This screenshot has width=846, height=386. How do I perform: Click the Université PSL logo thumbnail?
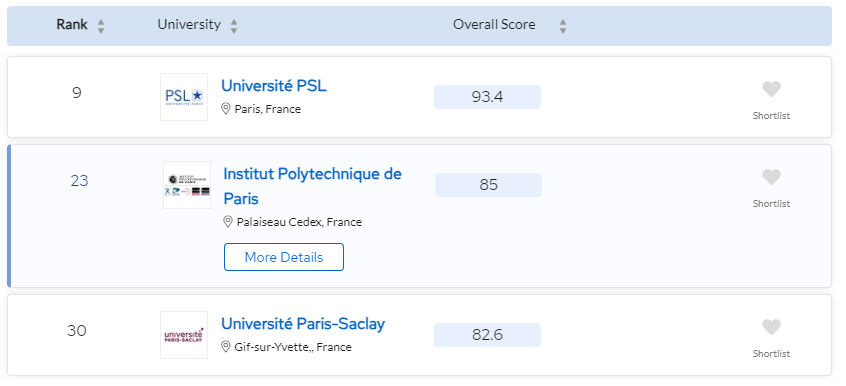pos(184,97)
